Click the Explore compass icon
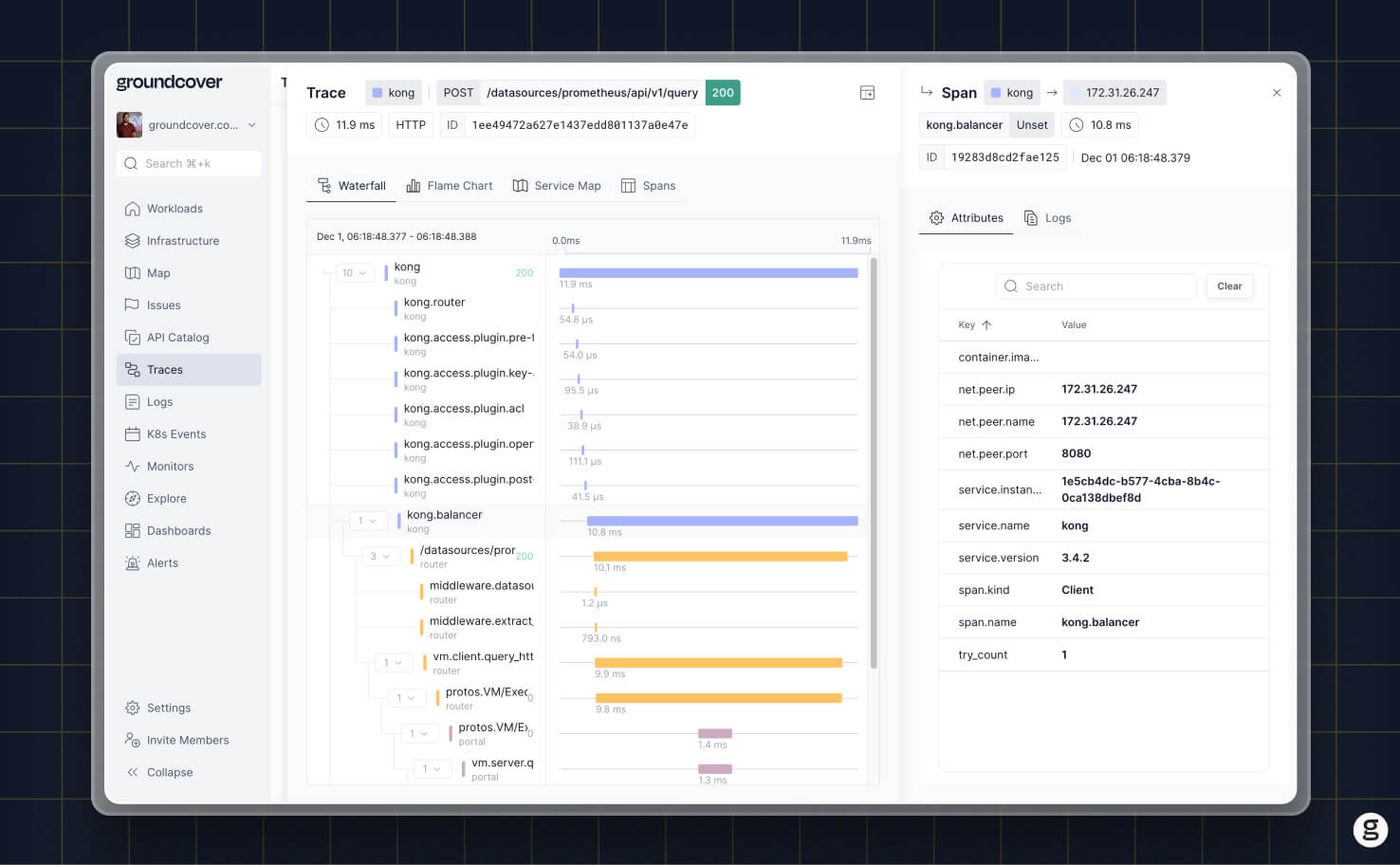The height and width of the screenshot is (865, 1400). (132, 498)
